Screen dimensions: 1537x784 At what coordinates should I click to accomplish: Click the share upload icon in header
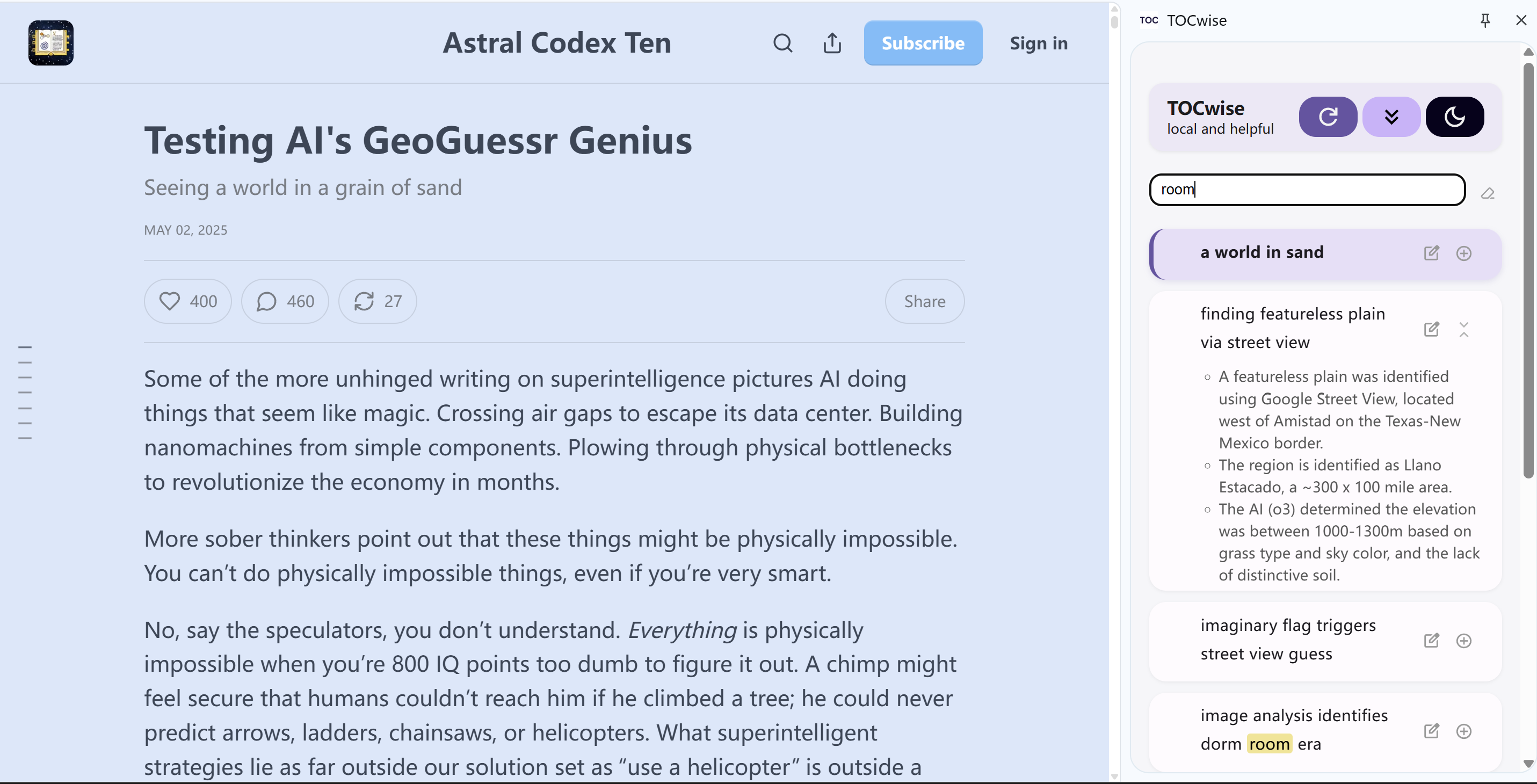832,43
